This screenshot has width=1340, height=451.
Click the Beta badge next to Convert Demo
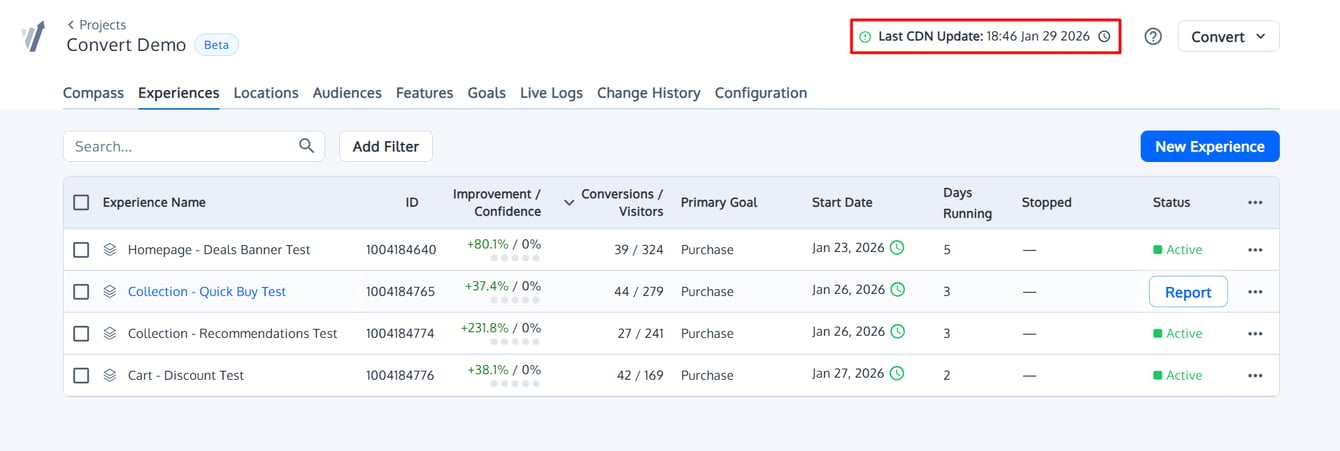tap(217, 45)
